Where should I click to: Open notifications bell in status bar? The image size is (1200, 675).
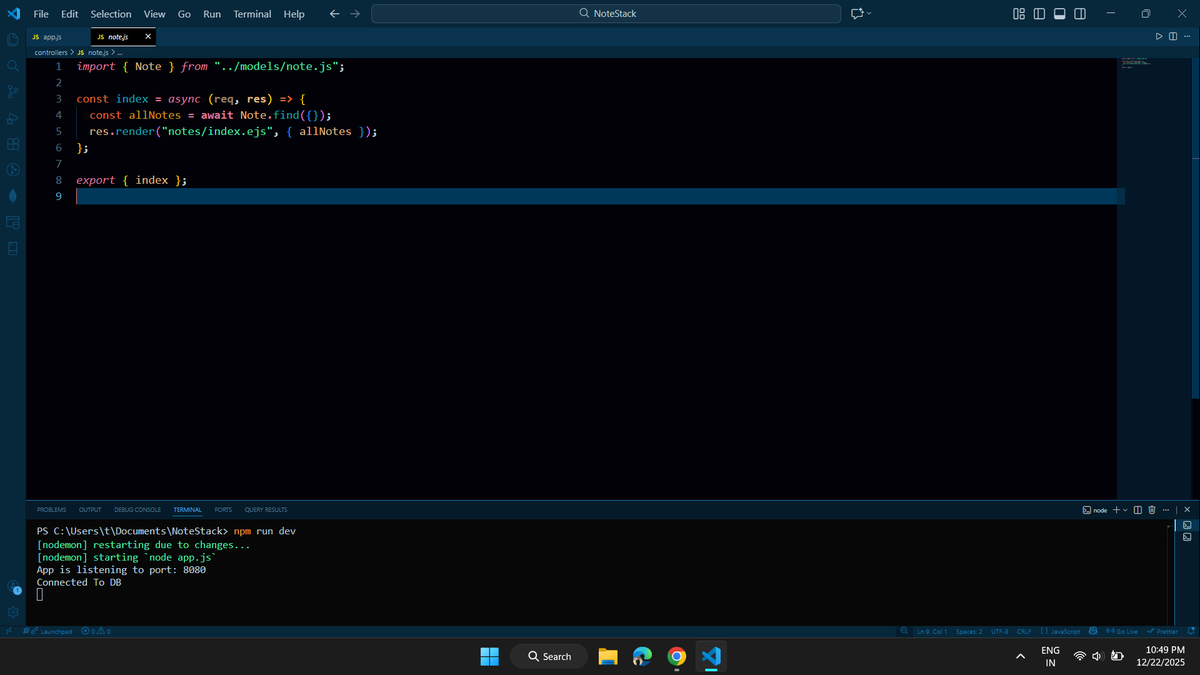pyautogui.click(x=1191, y=631)
